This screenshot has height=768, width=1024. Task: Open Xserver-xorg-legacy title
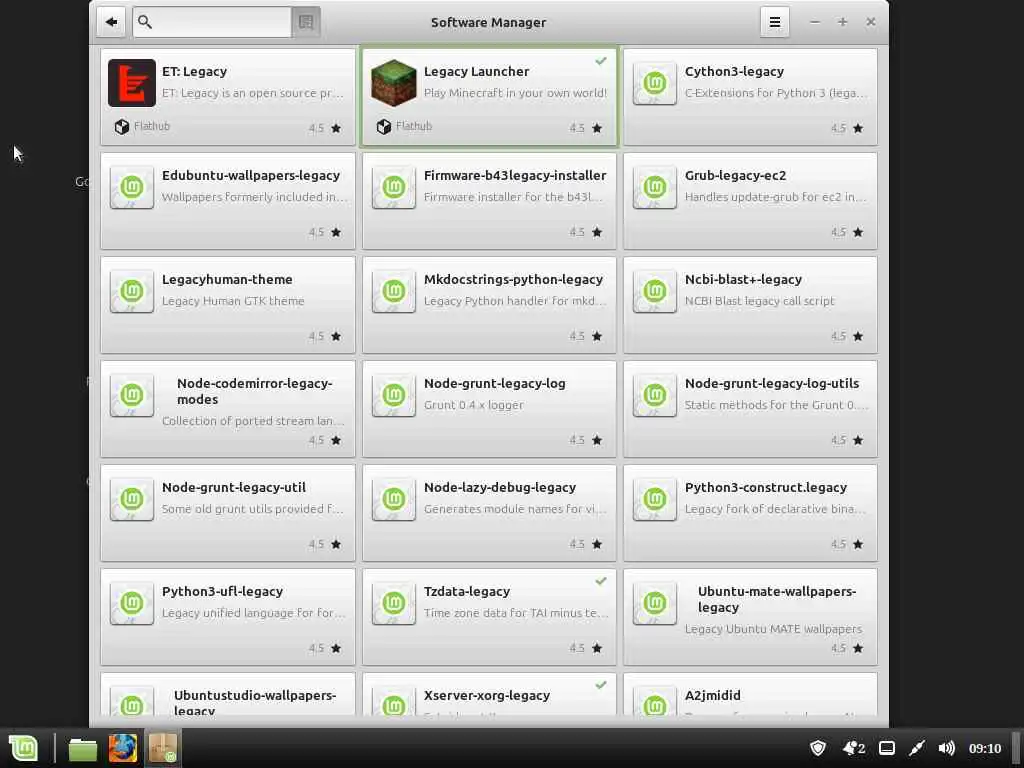coord(487,696)
